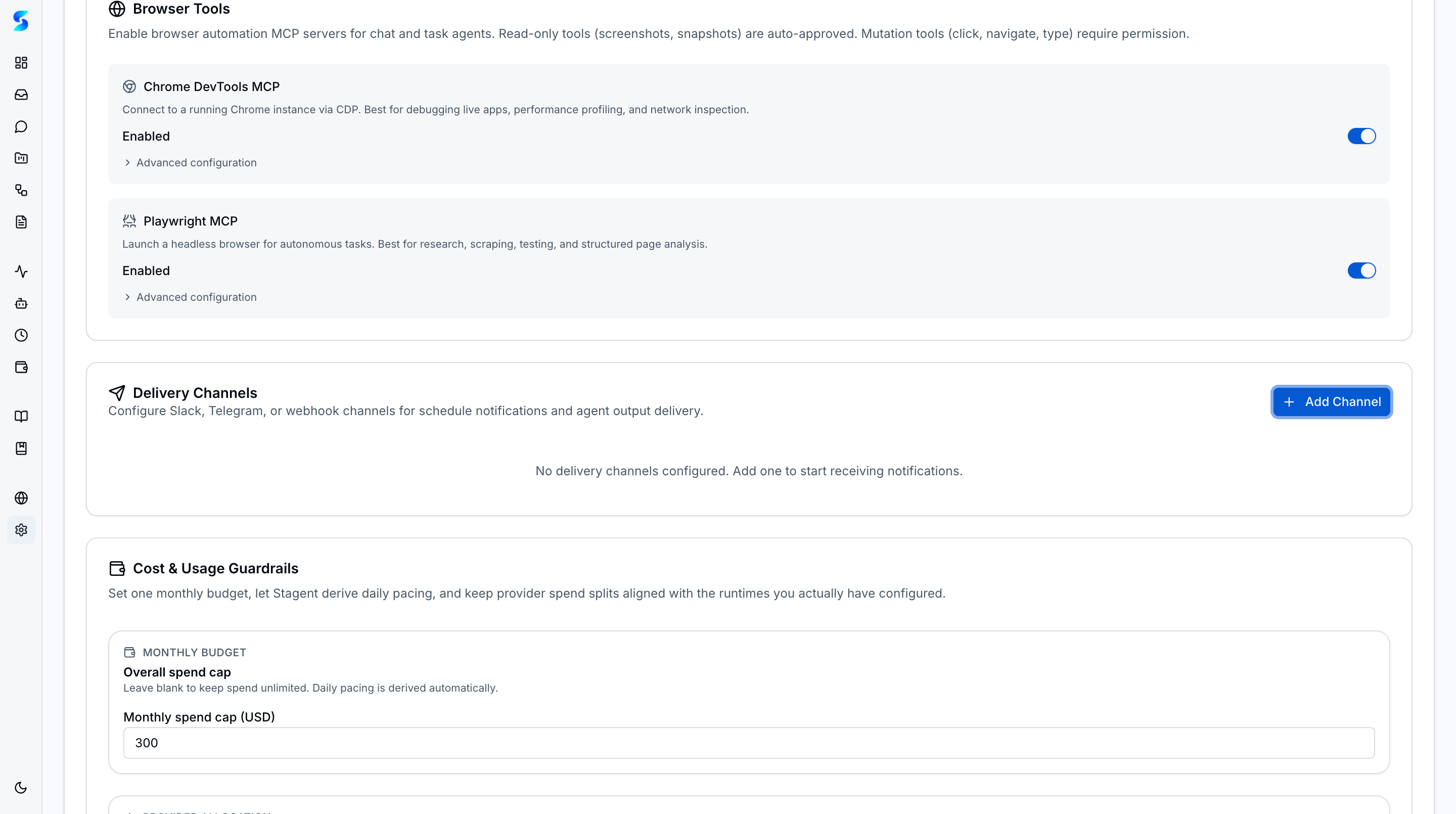This screenshot has width=1456, height=814.
Task: Open the documentation book panel
Action: pyautogui.click(x=21, y=417)
